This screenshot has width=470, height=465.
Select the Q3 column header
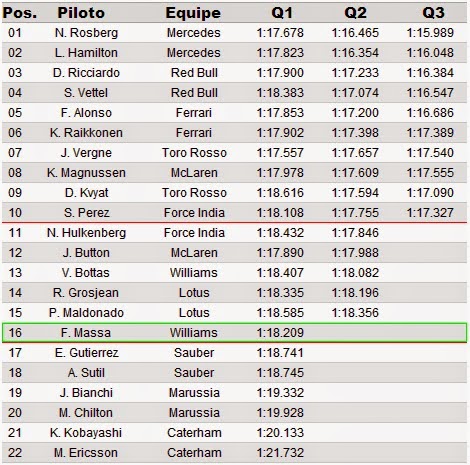click(x=433, y=13)
